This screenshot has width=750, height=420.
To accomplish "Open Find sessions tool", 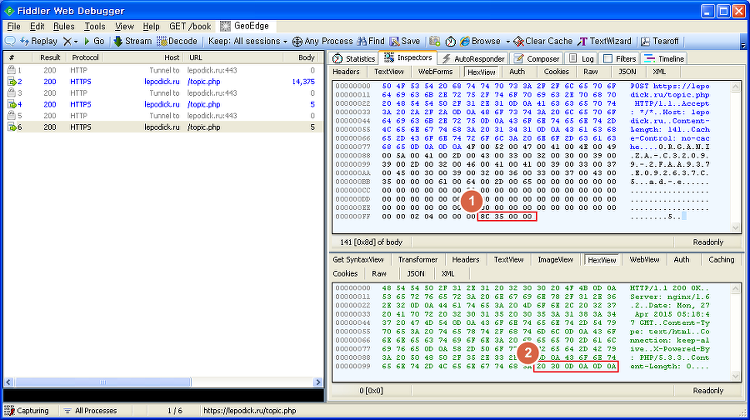I will coord(371,41).
